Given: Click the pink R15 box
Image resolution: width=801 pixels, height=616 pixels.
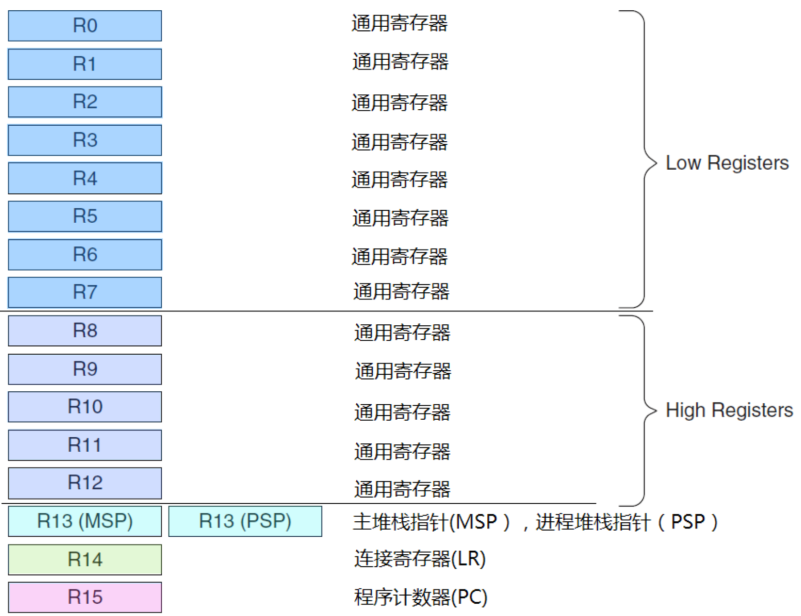Looking at the screenshot, I should (x=85, y=597).
